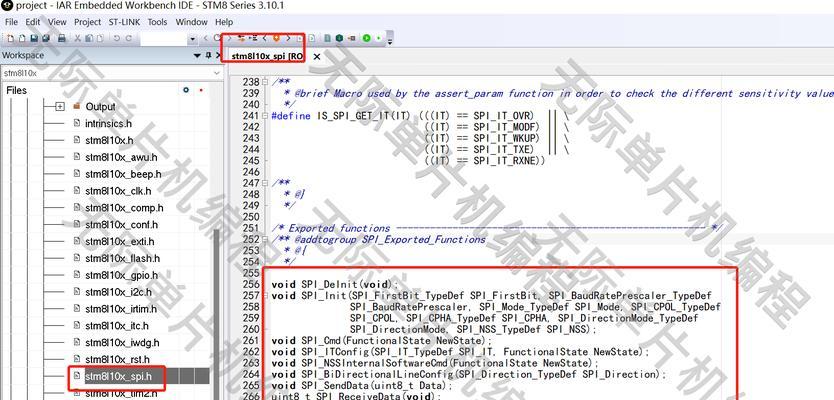Select stm8l10x_iwdg.h in the file tree
The width and height of the screenshot is (834, 400).
click(x=122, y=343)
